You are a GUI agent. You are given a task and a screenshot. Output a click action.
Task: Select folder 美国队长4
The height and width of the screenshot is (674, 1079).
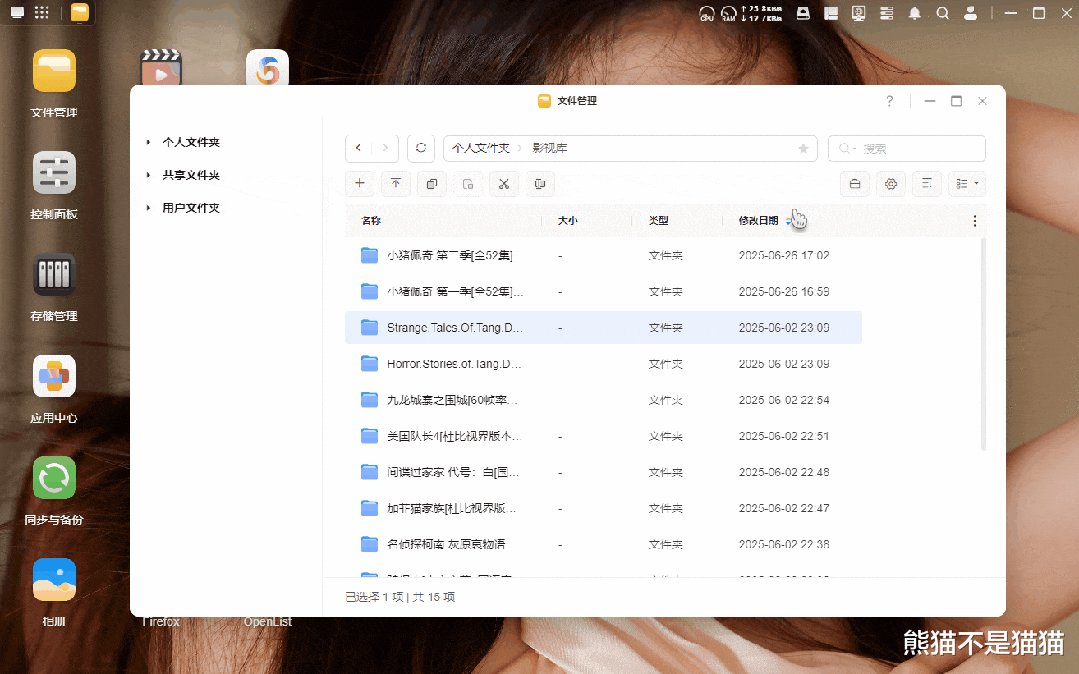pos(603,436)
